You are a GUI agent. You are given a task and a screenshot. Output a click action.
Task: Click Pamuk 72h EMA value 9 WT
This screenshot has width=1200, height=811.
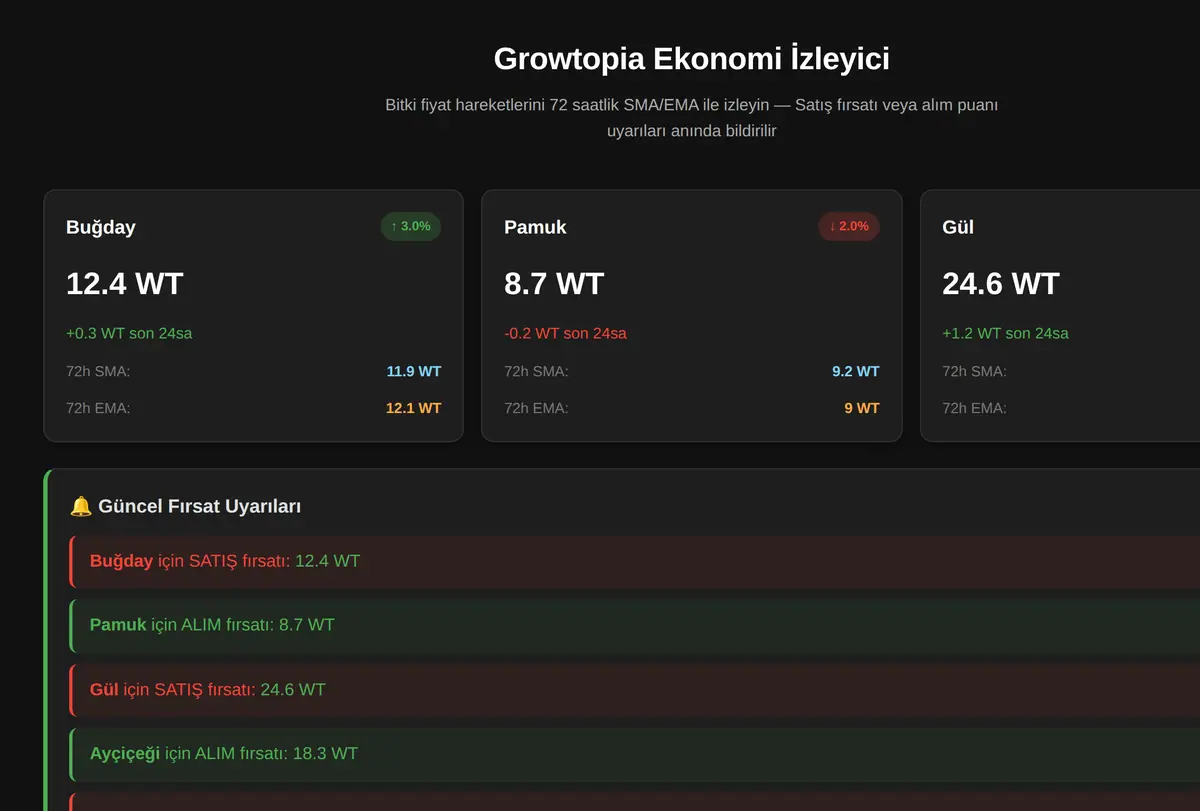(x=862, y=408)
